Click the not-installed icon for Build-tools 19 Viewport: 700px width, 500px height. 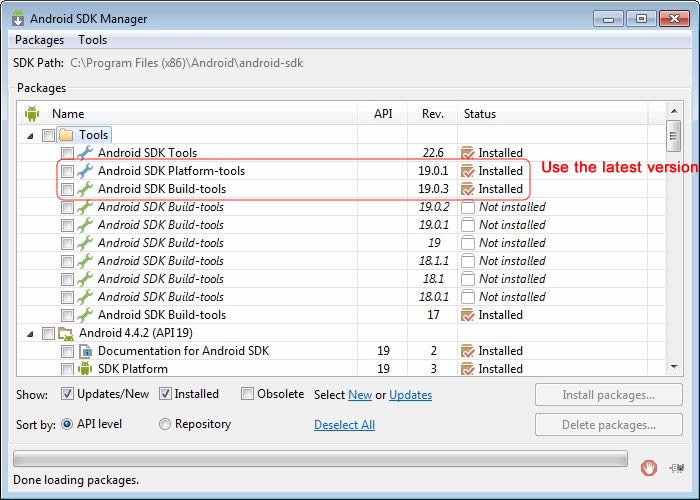[x=467, y=243]
